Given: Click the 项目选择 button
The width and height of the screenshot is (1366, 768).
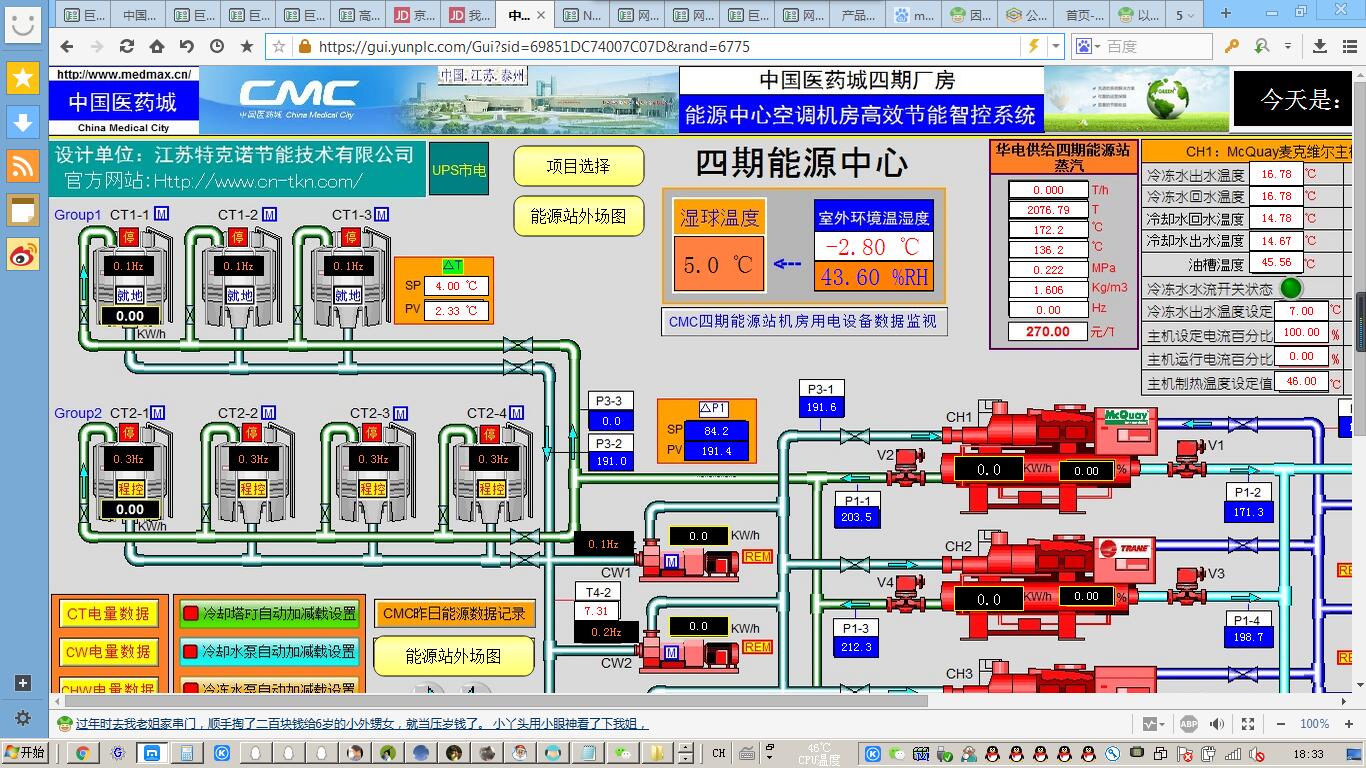Looking at the screenshot, I should [x=578, y=167].
